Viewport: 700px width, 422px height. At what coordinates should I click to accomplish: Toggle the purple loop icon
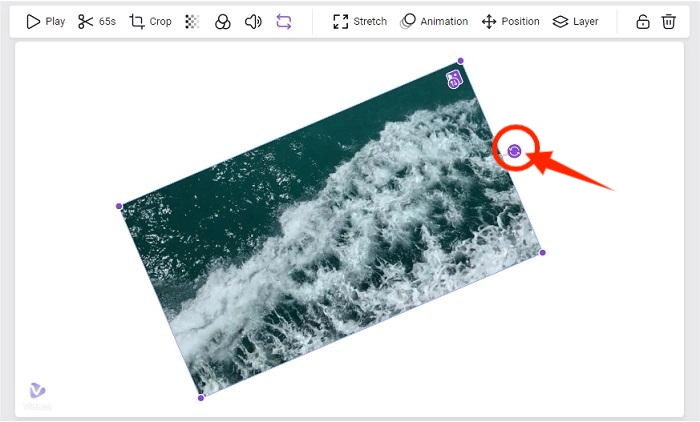[283, 21]
